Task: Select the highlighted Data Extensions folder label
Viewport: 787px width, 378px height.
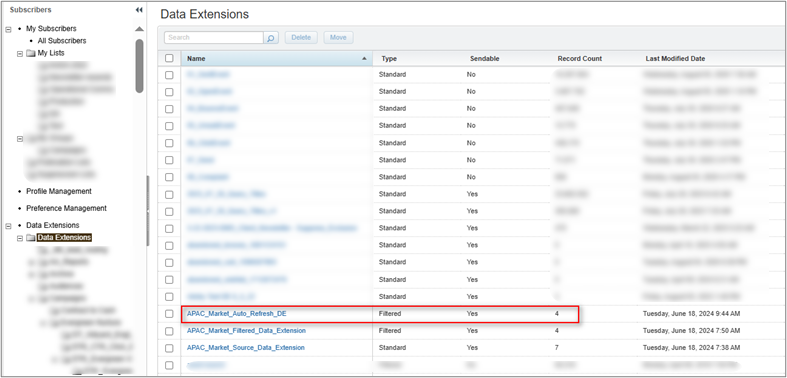Action: 64,237
